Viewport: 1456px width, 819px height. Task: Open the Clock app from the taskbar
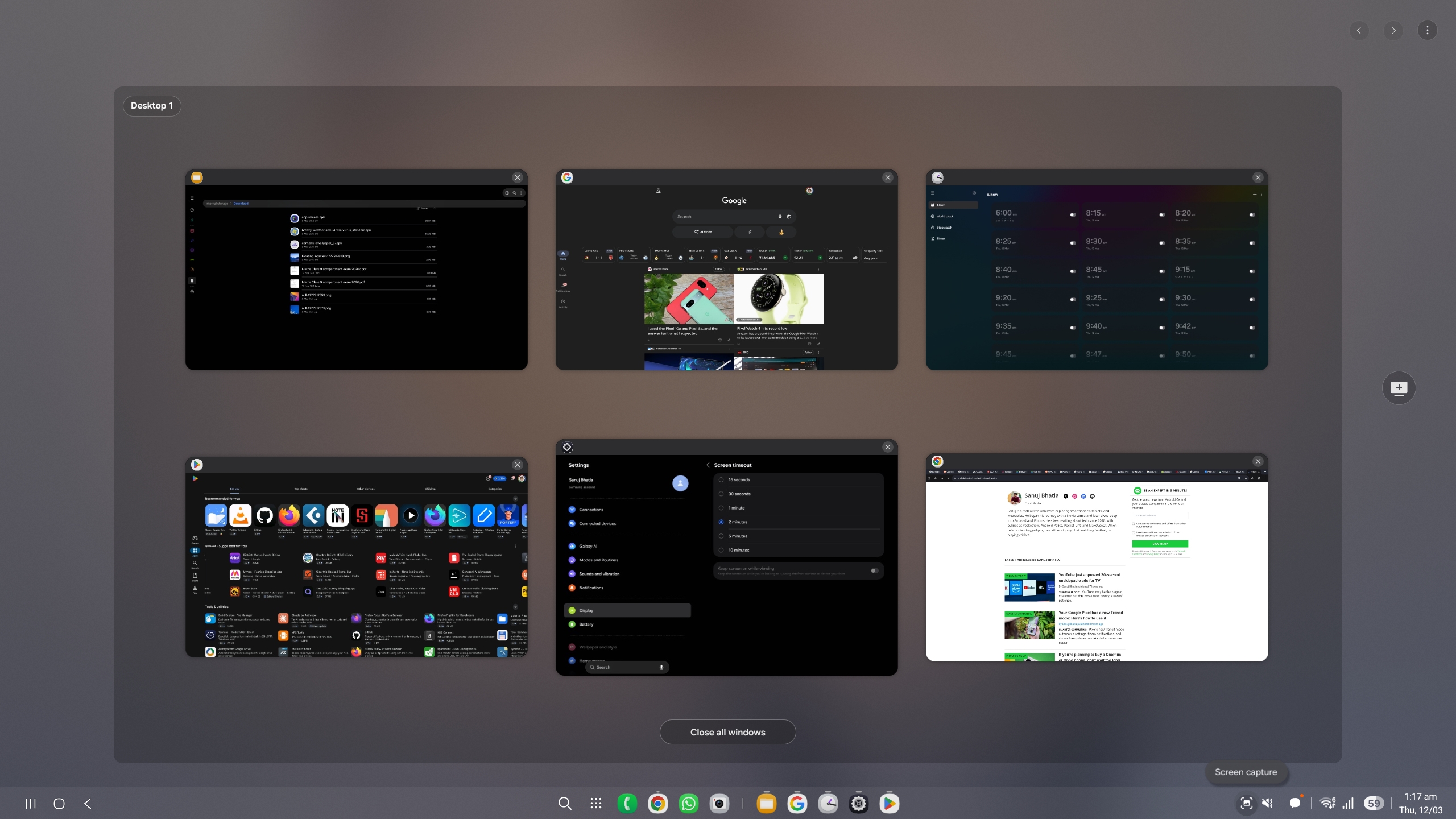tap(828, 803)
